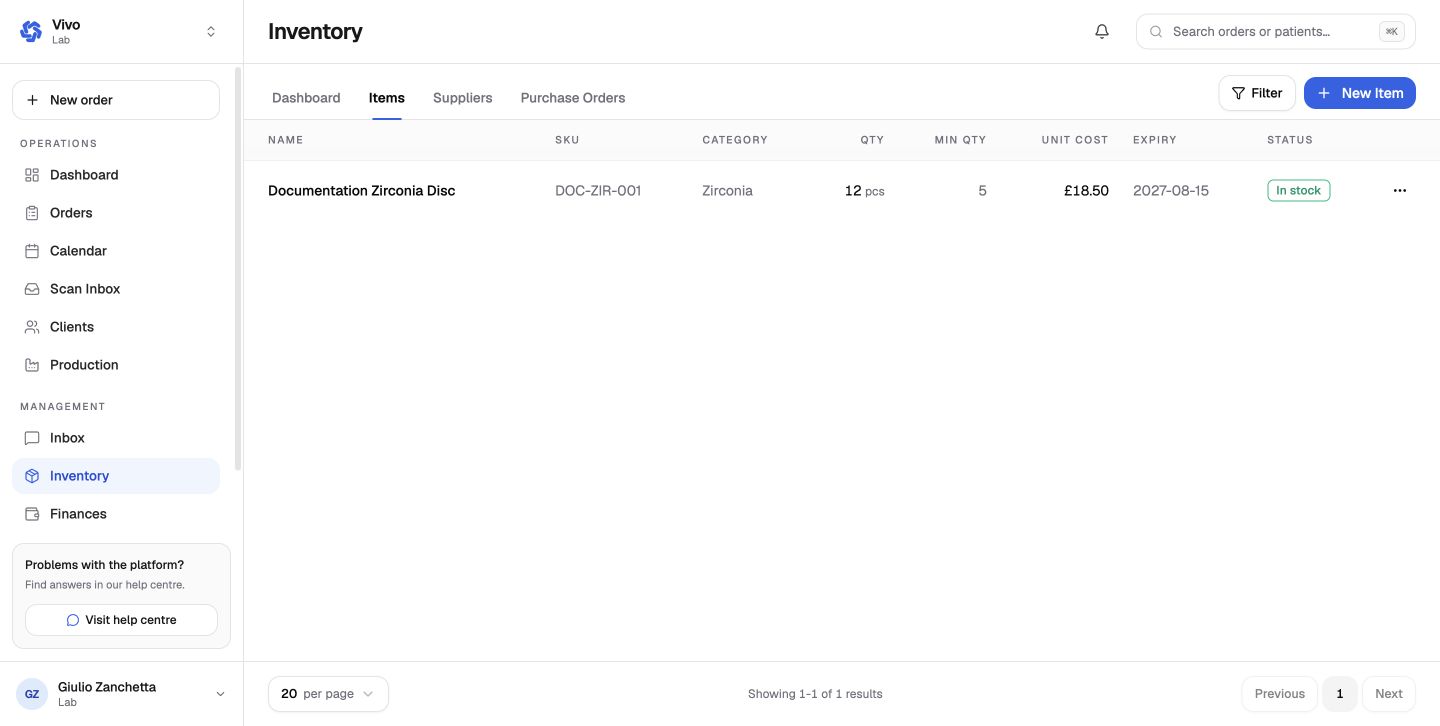Click the search magnifier icon
The image size is (1440, 726).
1155,32
